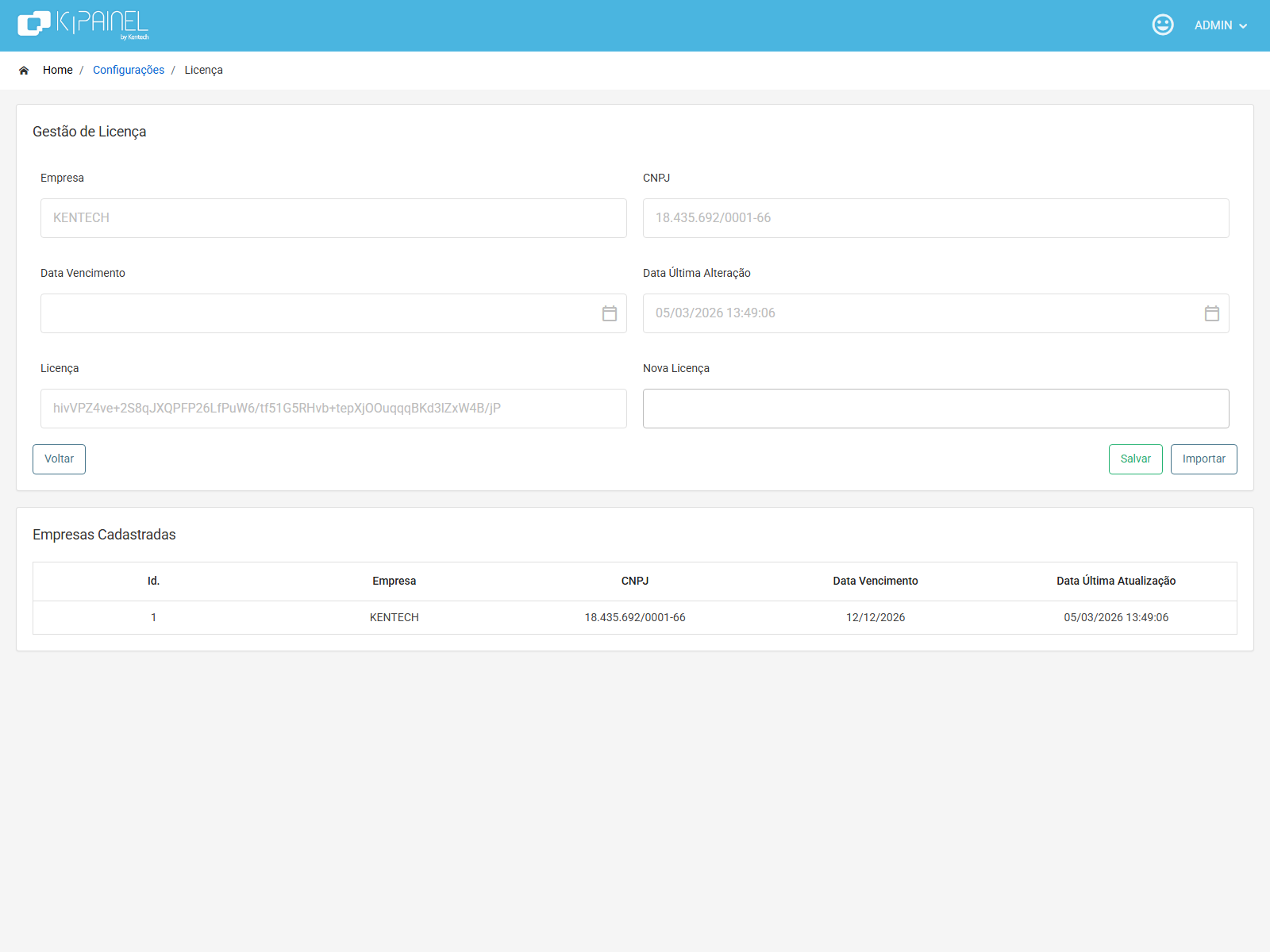Go to Home breadcrumb link
The width and height of the screenshot is (1270, 952).
[58, 70]
